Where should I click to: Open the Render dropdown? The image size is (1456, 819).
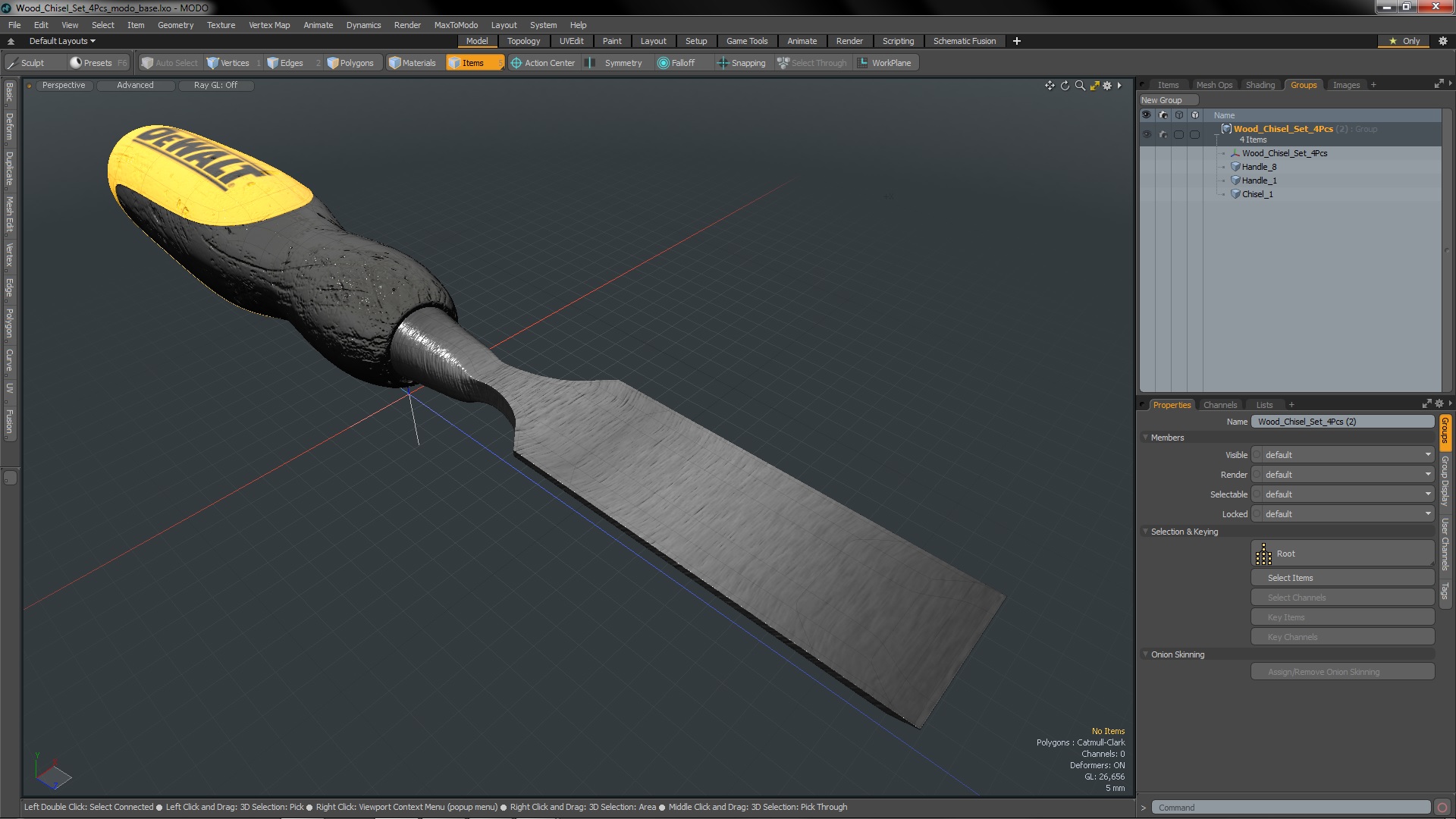click(1342, 475)
